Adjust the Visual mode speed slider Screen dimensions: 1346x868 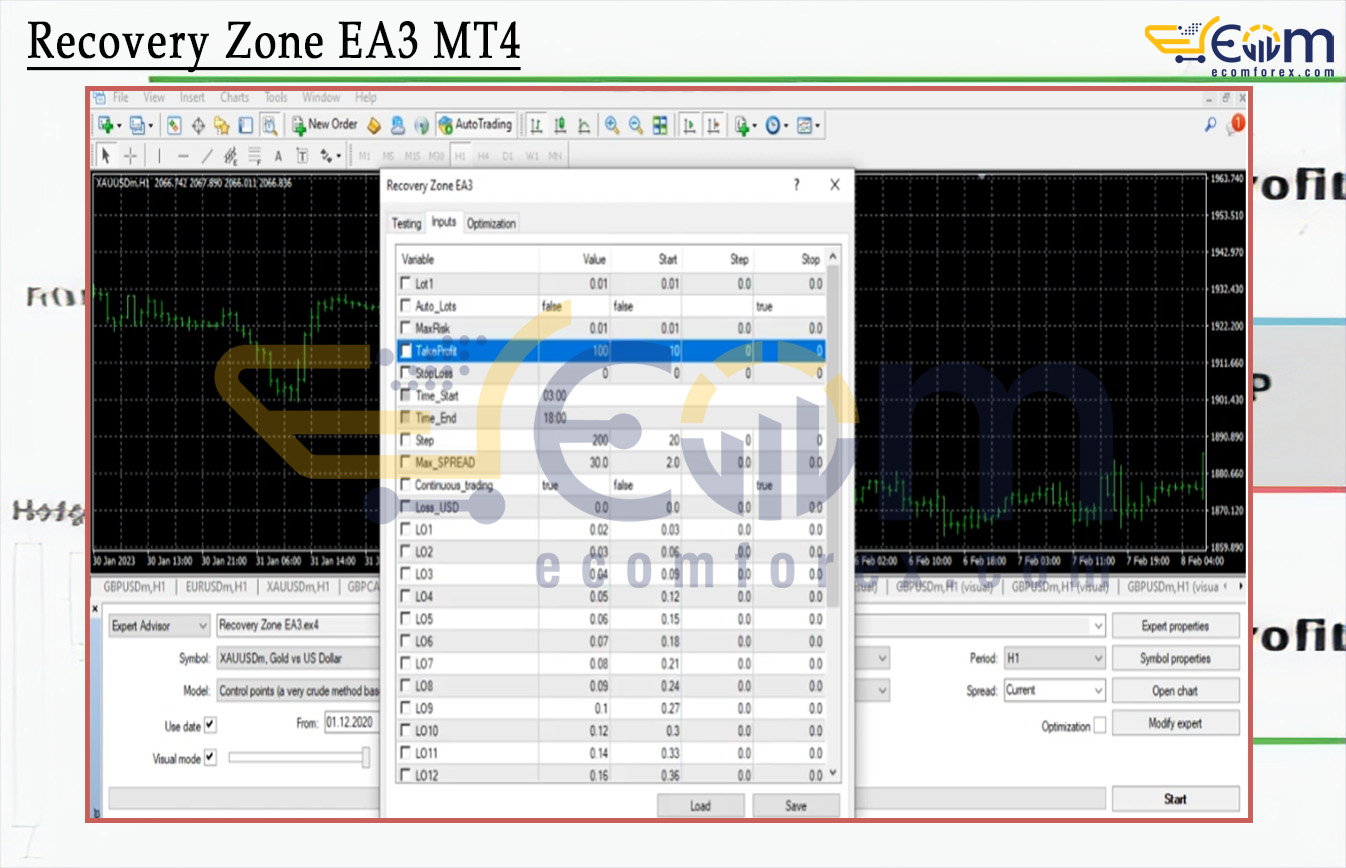(366, 758)
